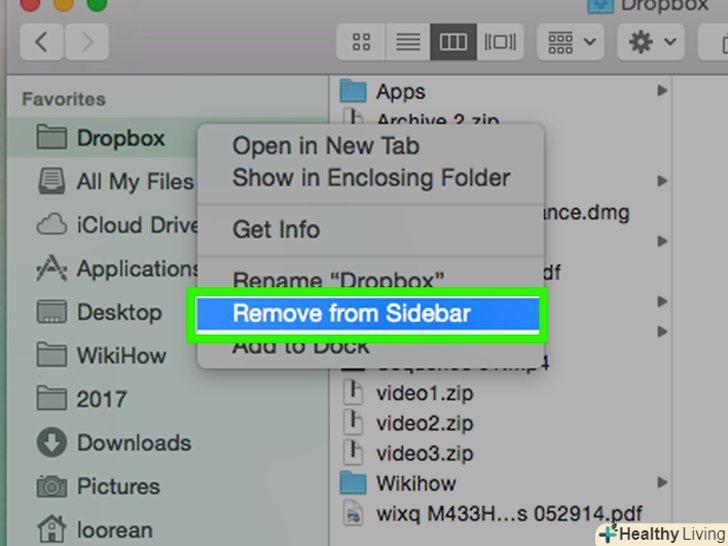Select column view button
This screenshot has height=546, width=728.
tap(453, 42)
